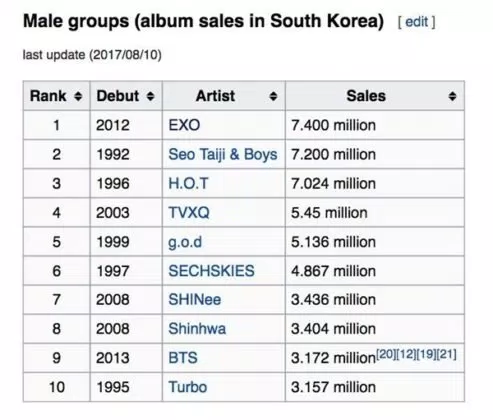The height and width of the screenshot is (420, 493).
Task: Open the Turbo artist link
Action: 188,387
